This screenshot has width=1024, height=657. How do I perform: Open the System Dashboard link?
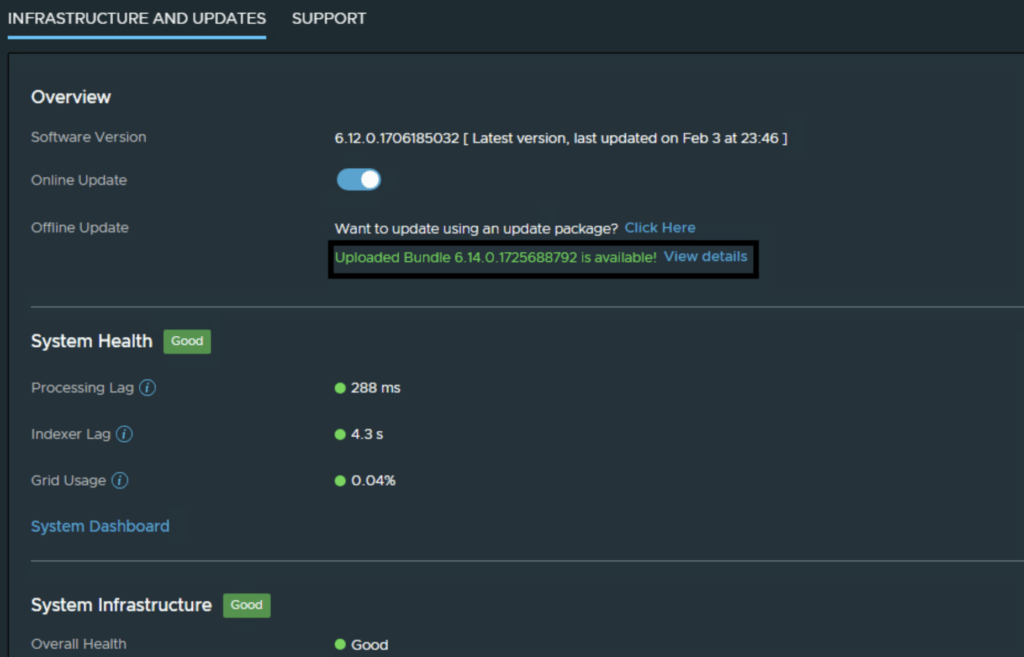100,526
